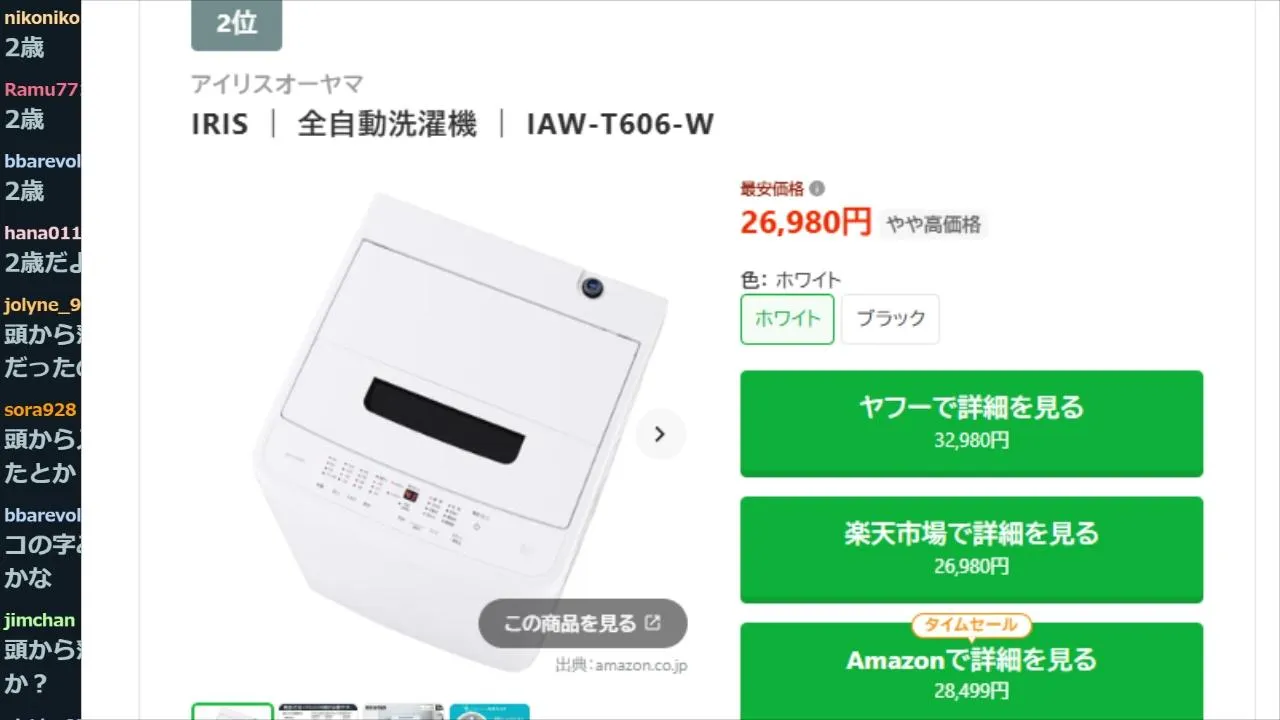This screenshot has height=720, width=1280.
Task: Click the info icon beside 最安価格
Action: [817, 188]
